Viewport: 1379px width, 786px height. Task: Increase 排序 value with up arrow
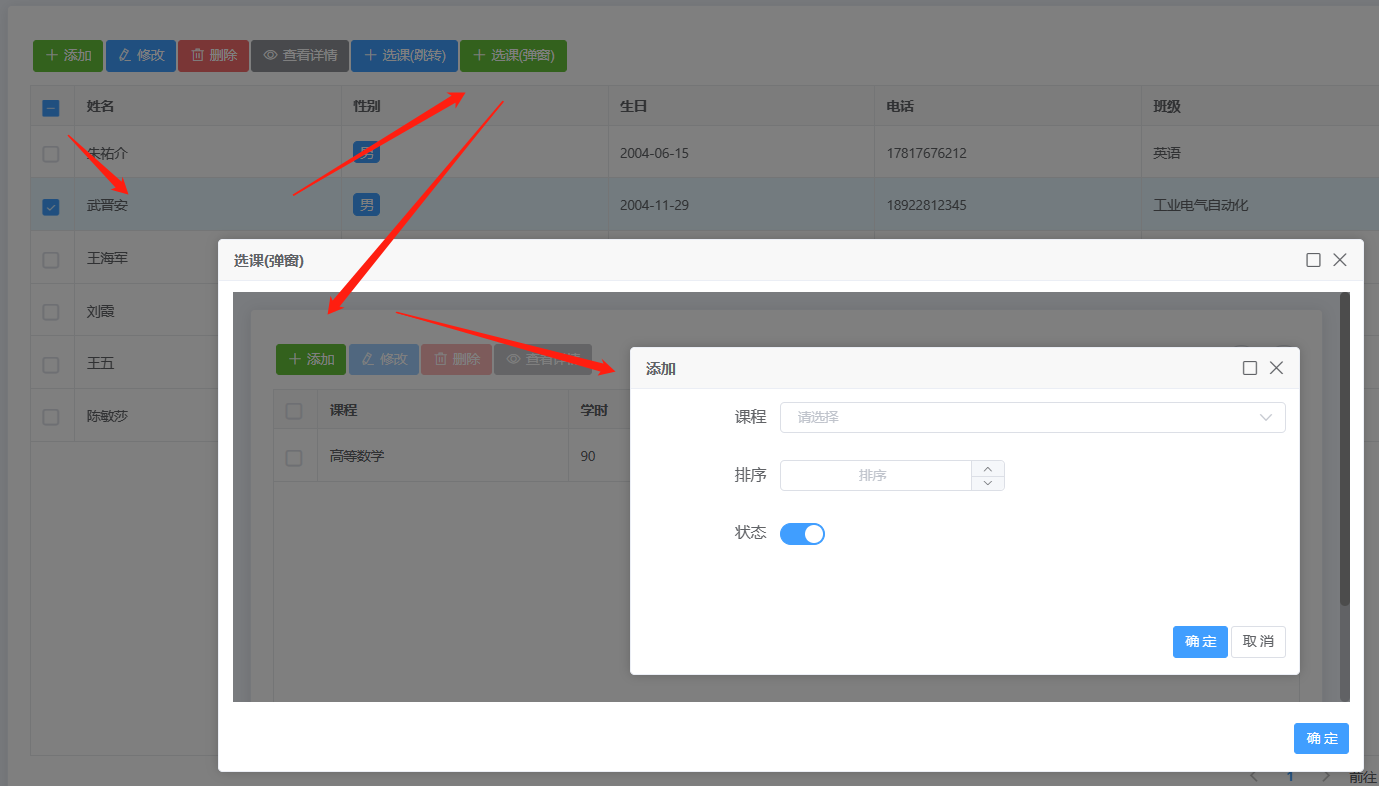pyautogui.click(x=988, y=468)
